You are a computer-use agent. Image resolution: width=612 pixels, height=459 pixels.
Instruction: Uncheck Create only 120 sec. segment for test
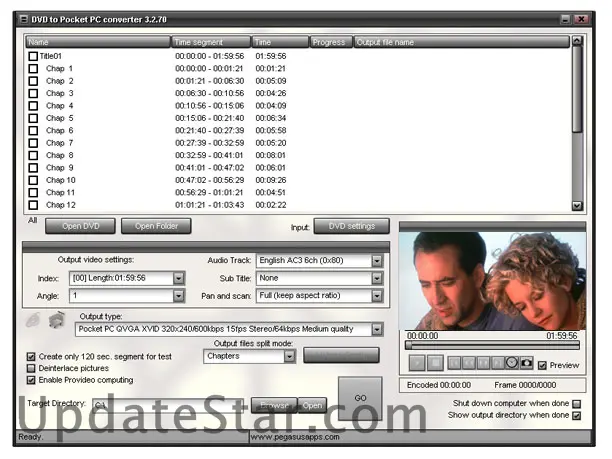(31, 356)
